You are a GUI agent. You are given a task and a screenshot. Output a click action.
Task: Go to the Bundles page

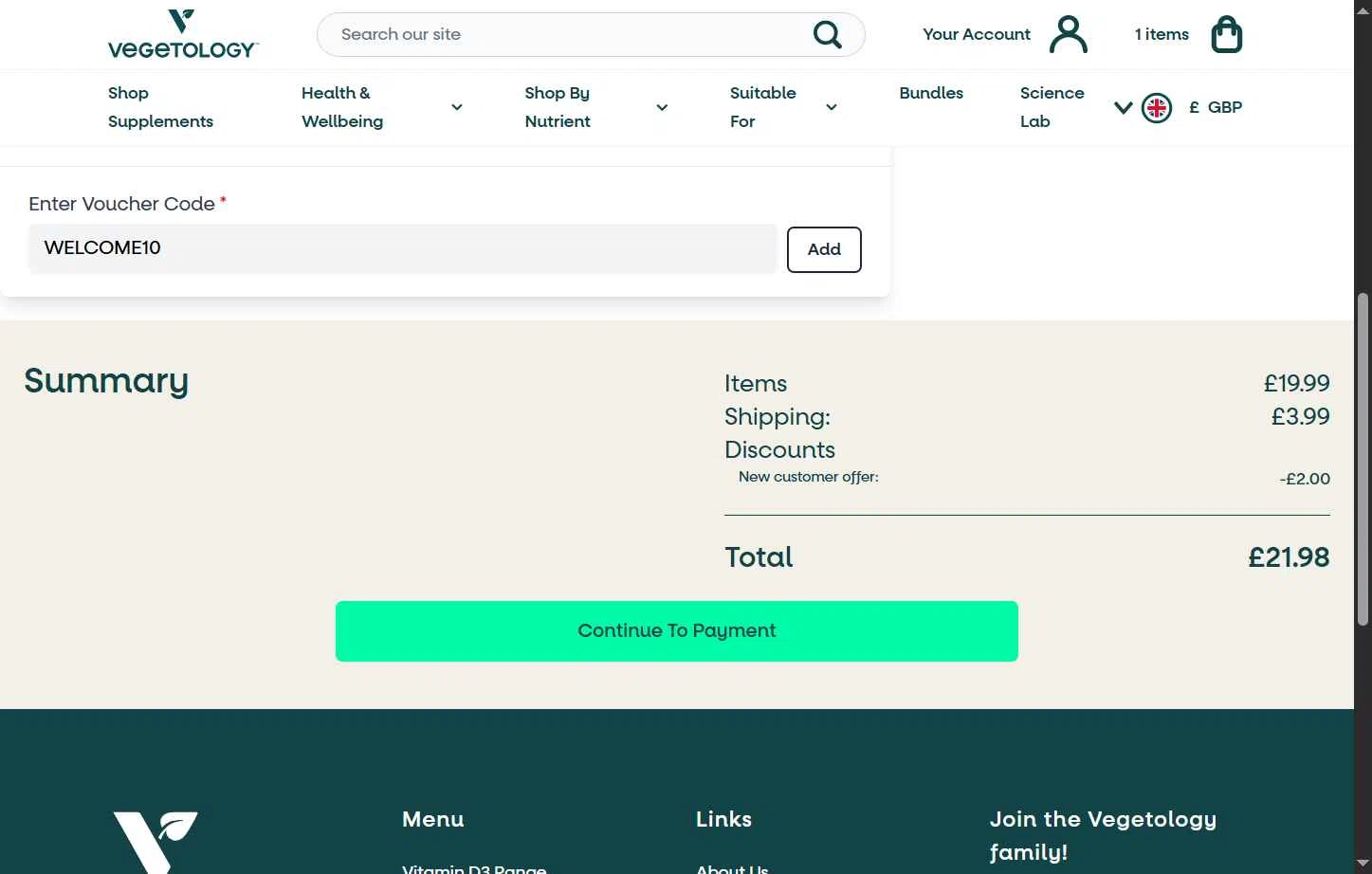931,93
